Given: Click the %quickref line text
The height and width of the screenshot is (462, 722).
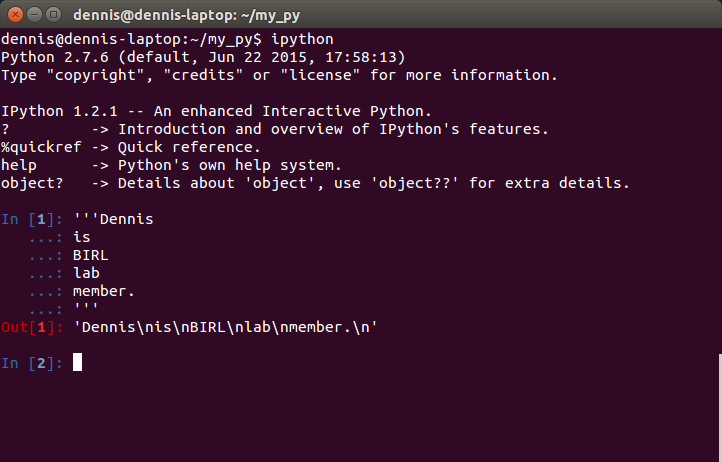Looking at the screenshot, I should [131, 147].
